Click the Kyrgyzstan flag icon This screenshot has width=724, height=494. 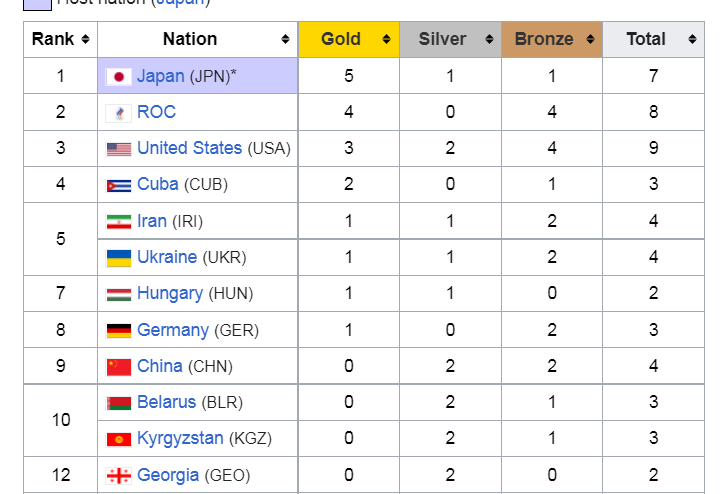pos(119,439)
